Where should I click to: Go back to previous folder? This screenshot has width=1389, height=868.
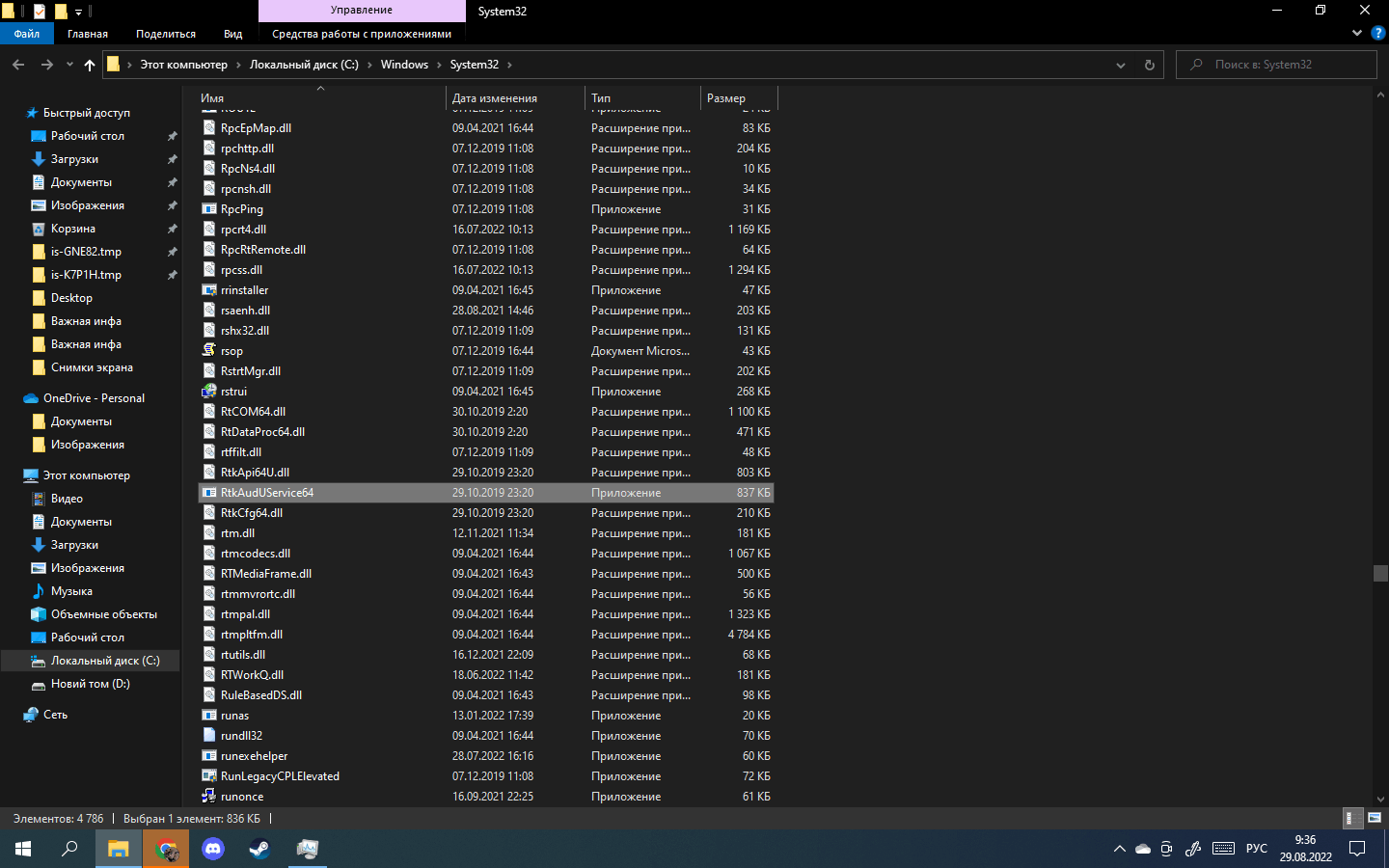(18, 65)
